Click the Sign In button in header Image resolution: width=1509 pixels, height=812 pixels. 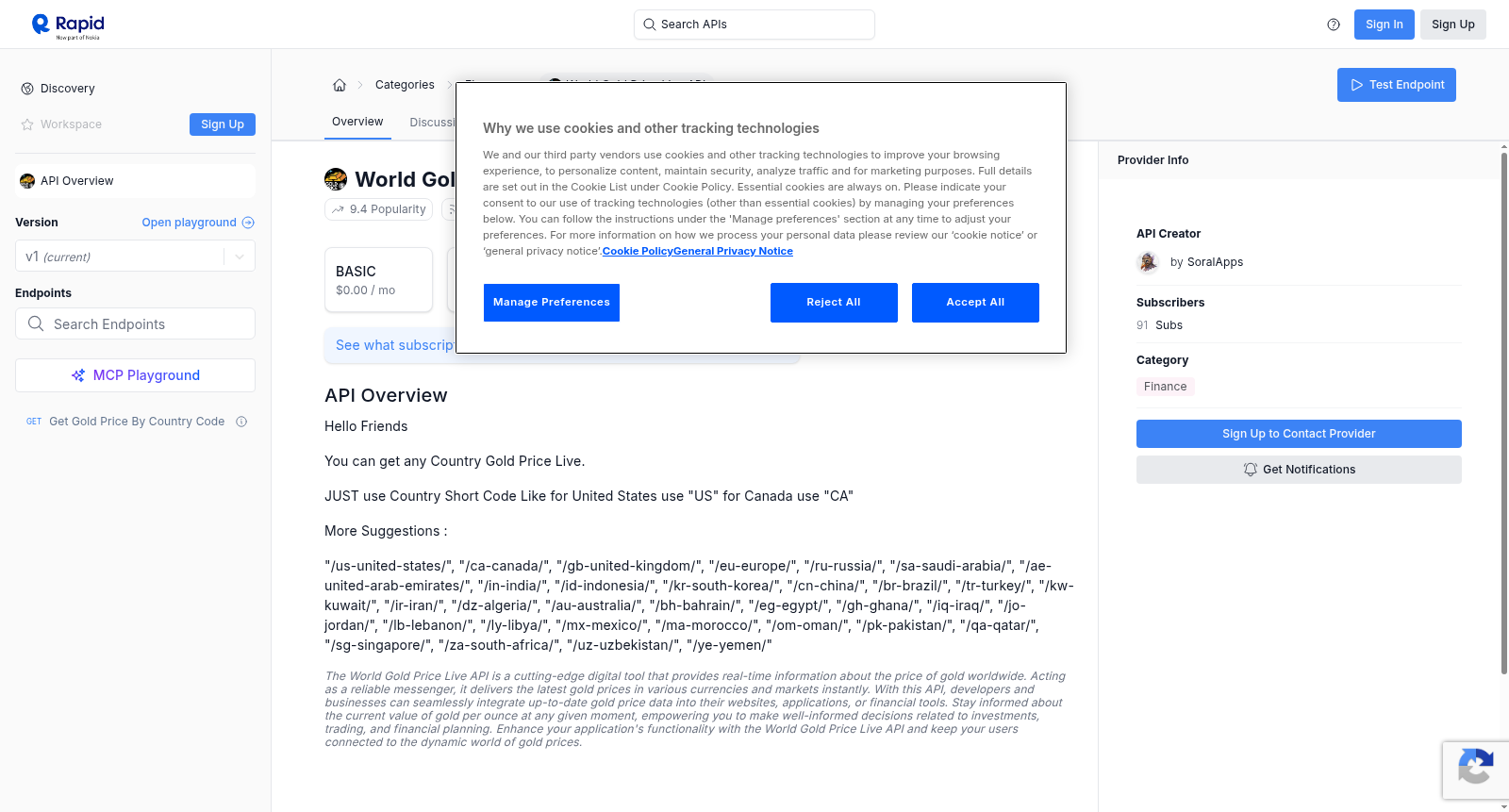(x=1385, y=25)
